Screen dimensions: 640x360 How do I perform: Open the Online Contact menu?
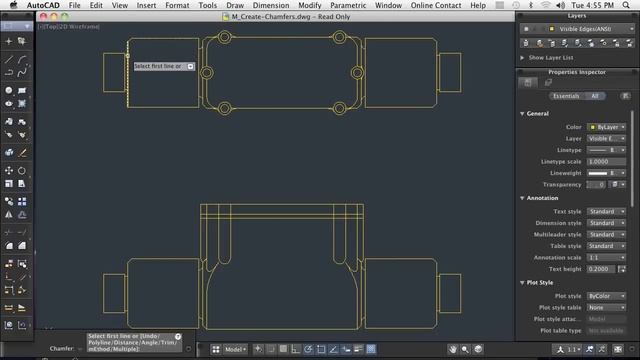coord(436,5)
